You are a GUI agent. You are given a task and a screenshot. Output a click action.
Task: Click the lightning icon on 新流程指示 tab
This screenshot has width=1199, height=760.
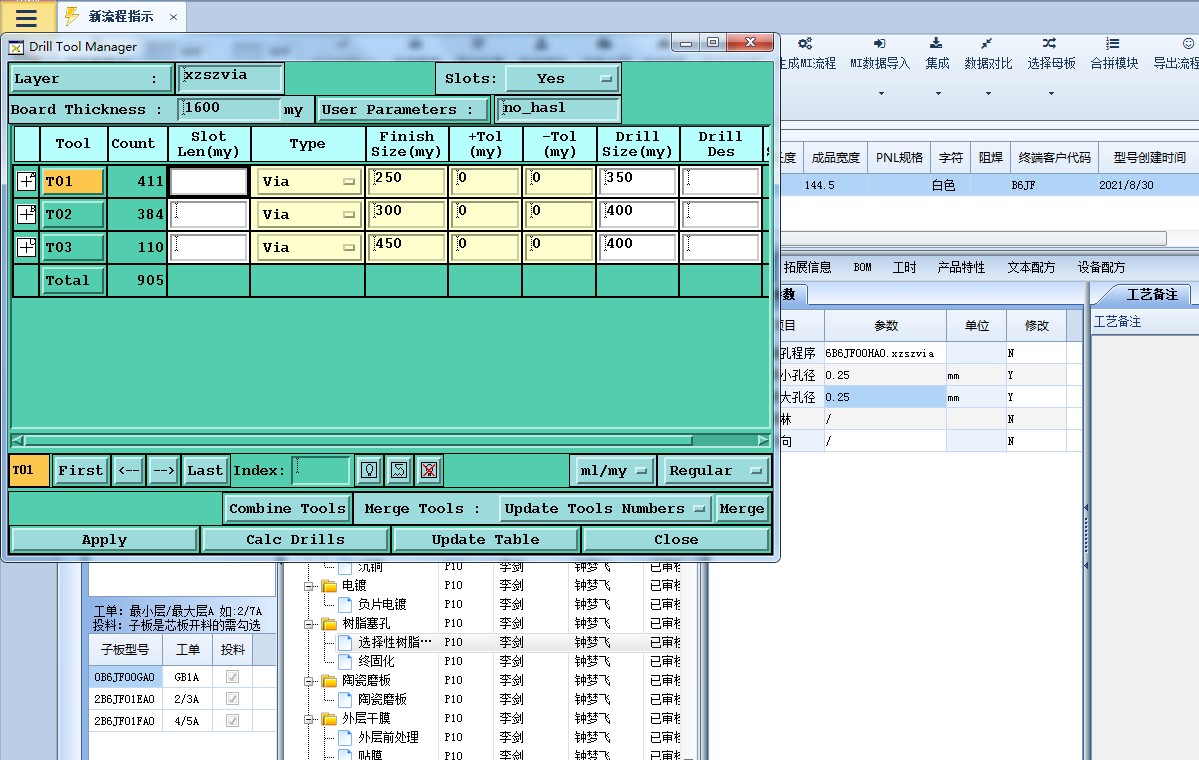[72, 16]
